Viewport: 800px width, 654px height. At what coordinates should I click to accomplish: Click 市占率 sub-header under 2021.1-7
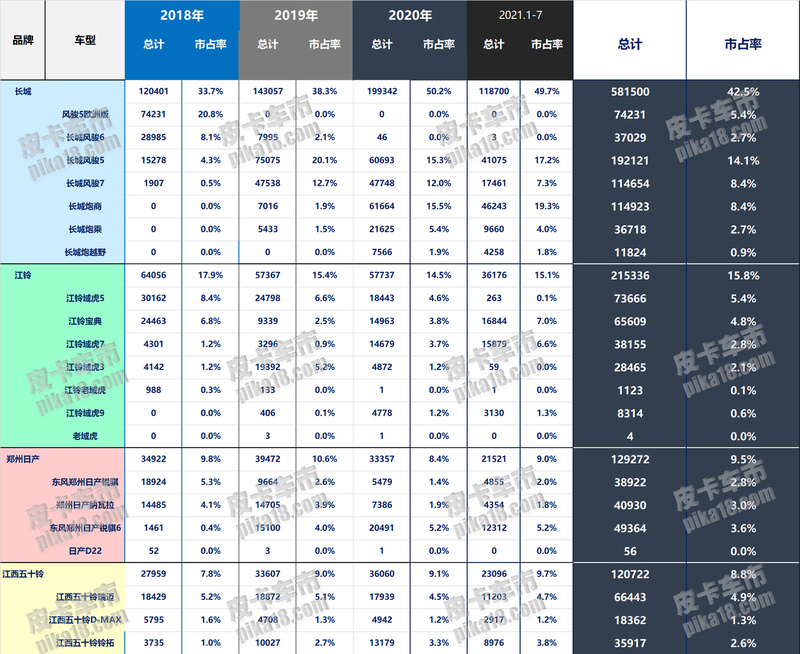click(546, 44)
